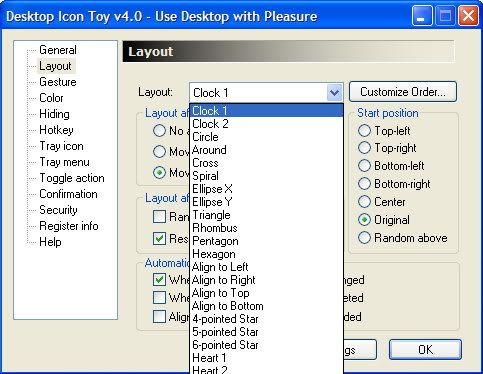Pick Ellipse Y layout
Image resolution: width=483 pixels, height=374 pixels.
point(267,202)
